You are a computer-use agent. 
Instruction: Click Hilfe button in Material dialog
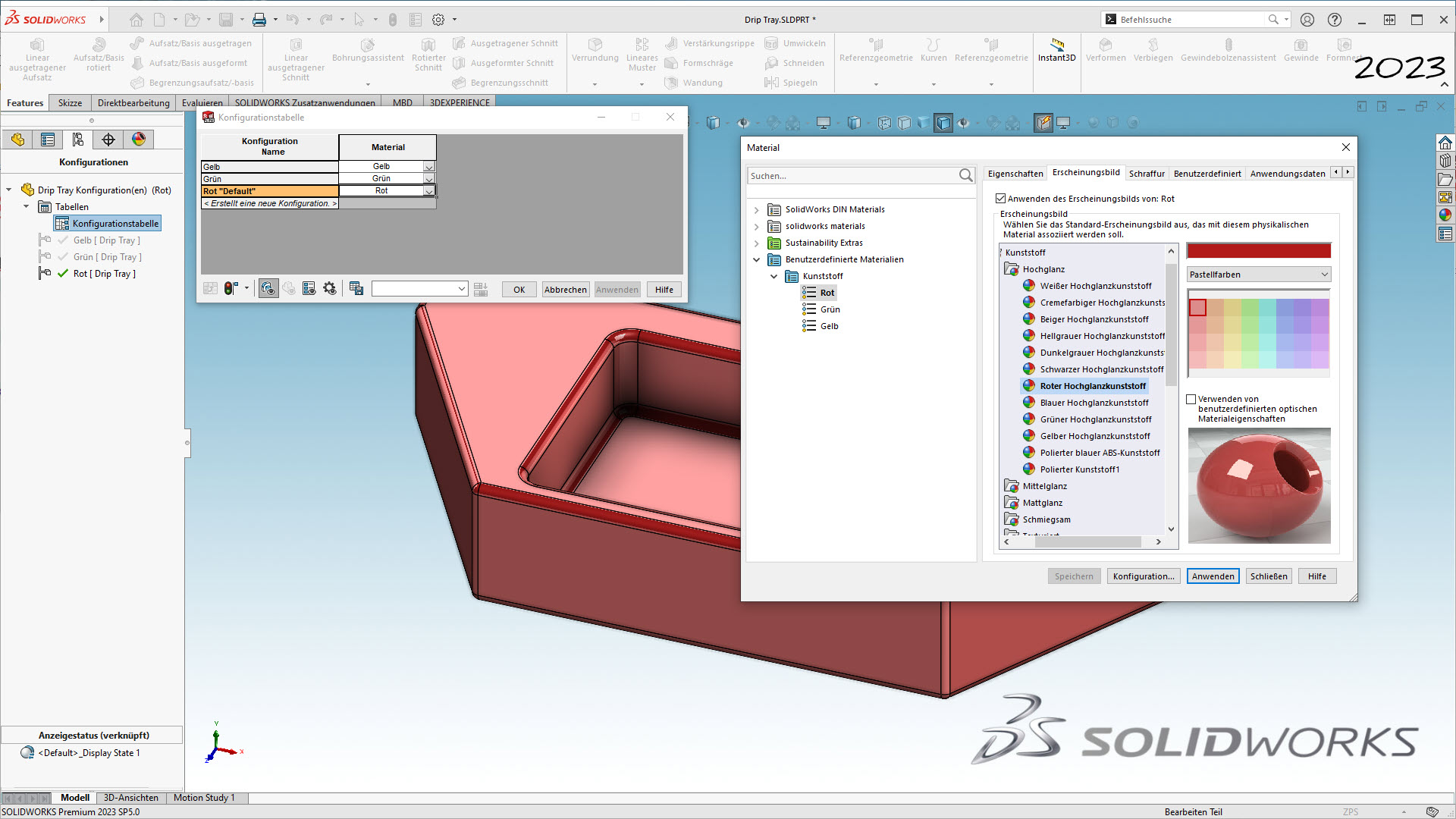point(1317,576)
